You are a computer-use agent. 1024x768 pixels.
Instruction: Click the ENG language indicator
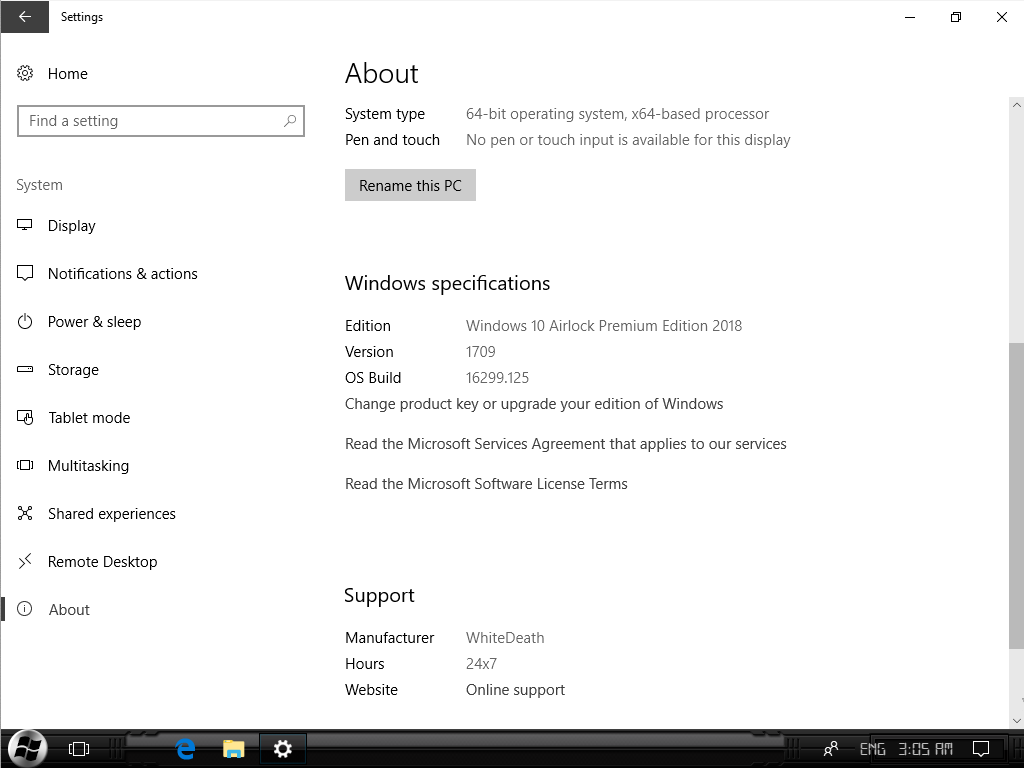point(872,749)
